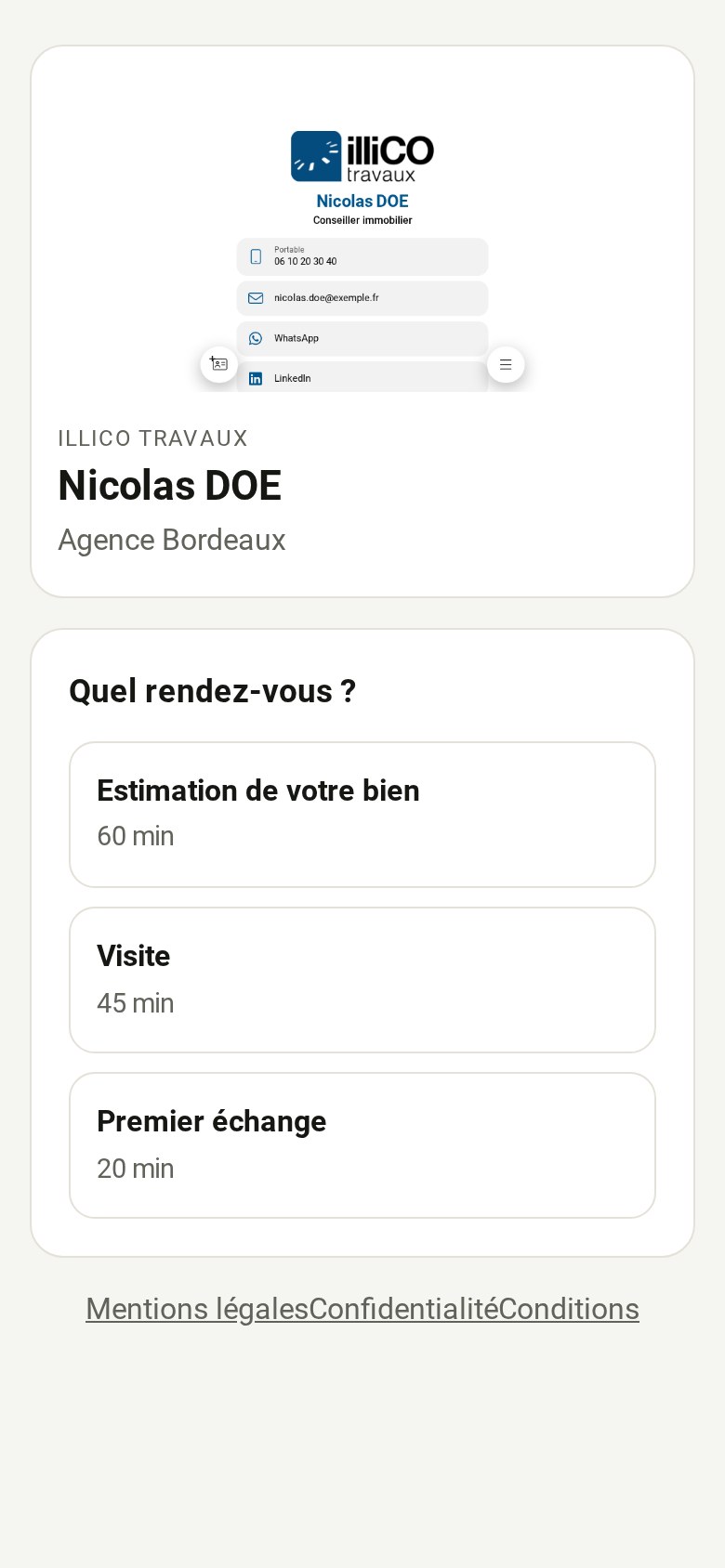Pick the Premier échange 20 min option
The image size is (725, 1568).
pos(362,1145)
